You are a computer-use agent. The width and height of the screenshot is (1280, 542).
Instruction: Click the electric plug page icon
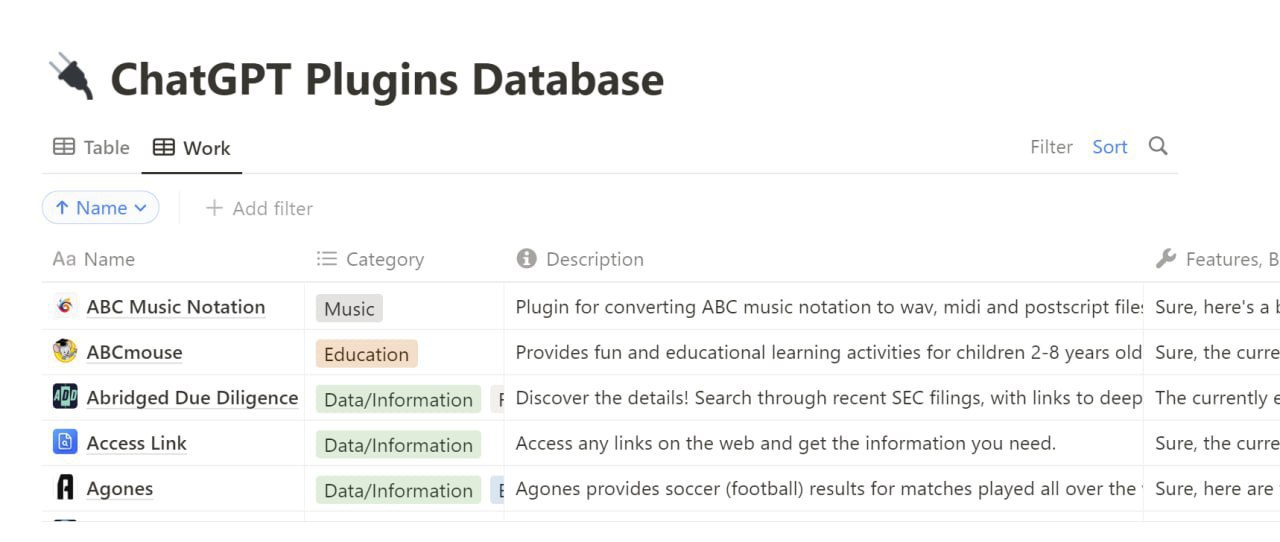pyautogui.click(x=71, y=78)
